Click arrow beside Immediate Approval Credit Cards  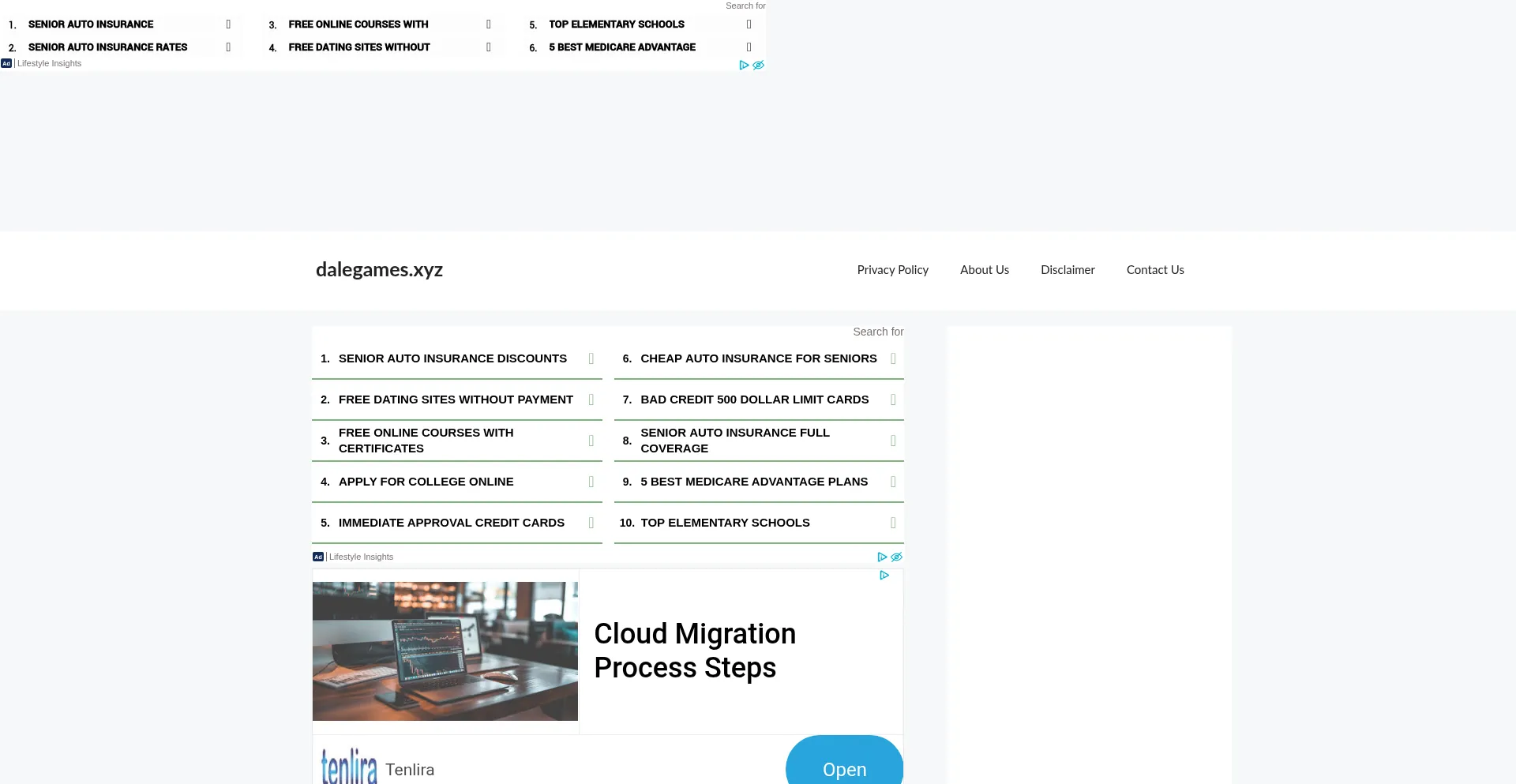click(x=591, y=523)
